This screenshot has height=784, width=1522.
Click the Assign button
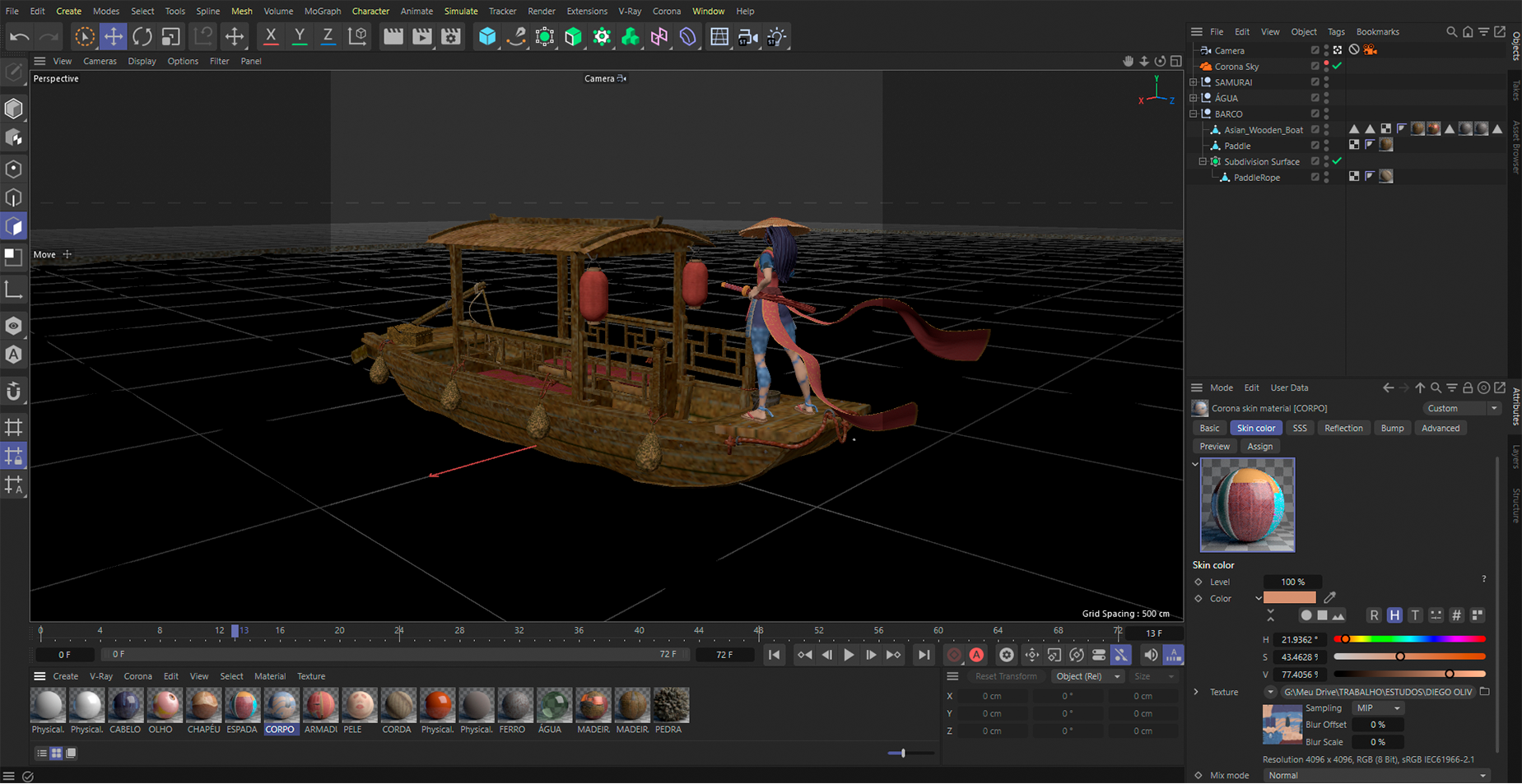point(1259,447)
